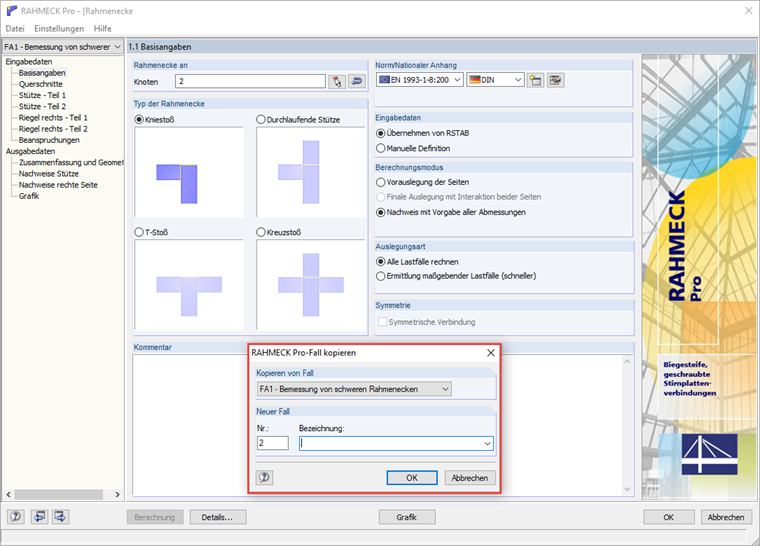Click Knoten input field
The width and height of the screenshot is (760, 546).
(251, 81)
